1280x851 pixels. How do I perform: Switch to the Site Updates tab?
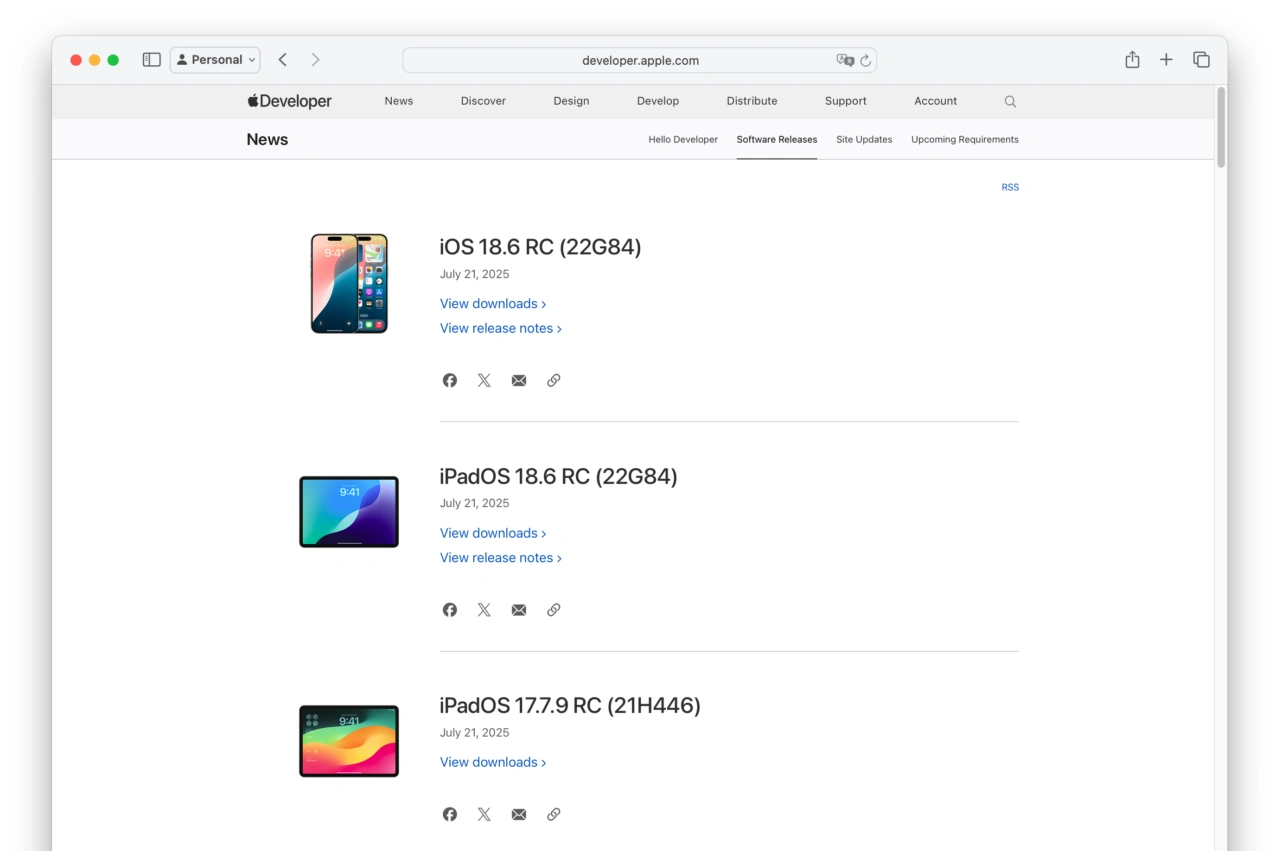[863, 139]
